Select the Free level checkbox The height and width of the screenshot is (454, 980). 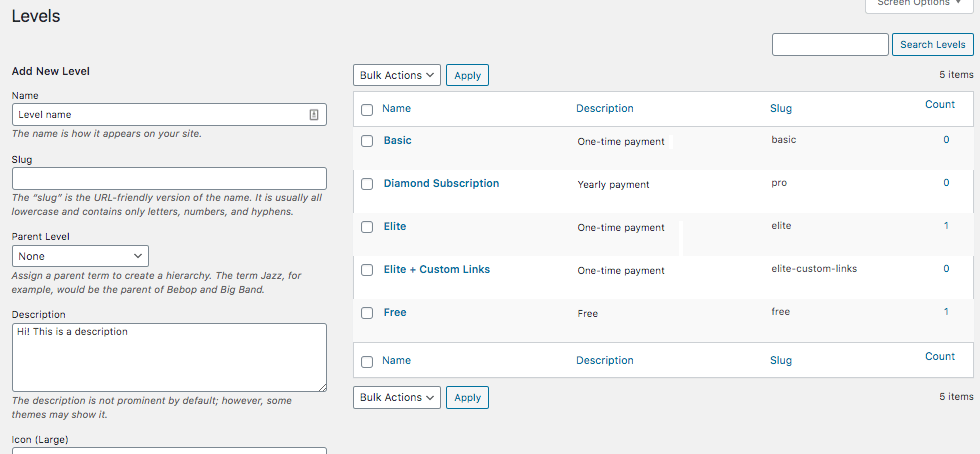[x=367, y=313]
